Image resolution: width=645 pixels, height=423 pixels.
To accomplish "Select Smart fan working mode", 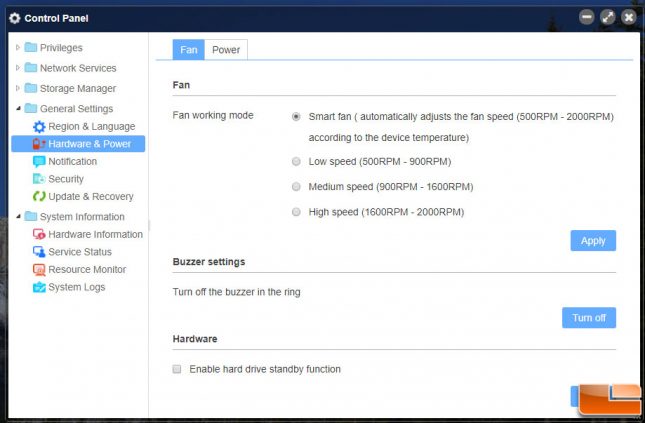I will (x=296, y=116).
